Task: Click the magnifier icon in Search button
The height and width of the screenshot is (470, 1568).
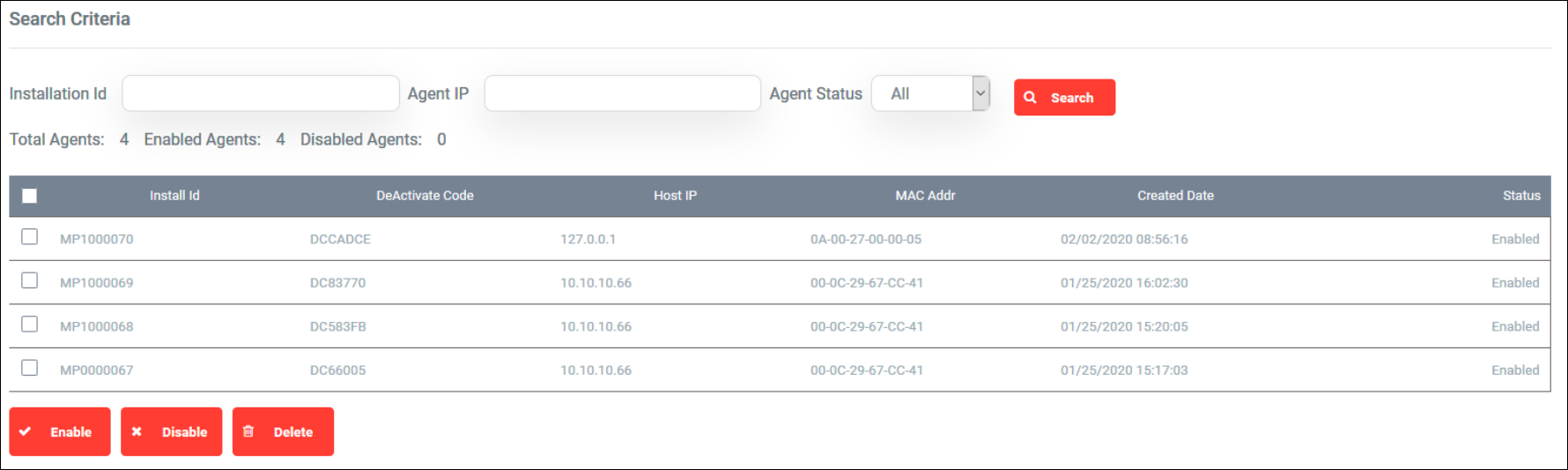Action: tap(1030, 97)
